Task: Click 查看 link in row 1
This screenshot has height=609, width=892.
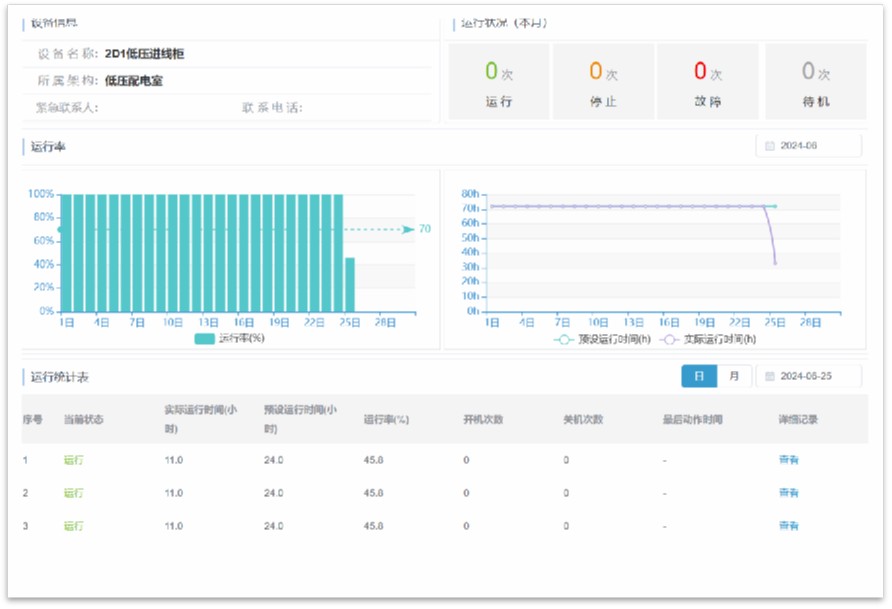Action: 788,460
